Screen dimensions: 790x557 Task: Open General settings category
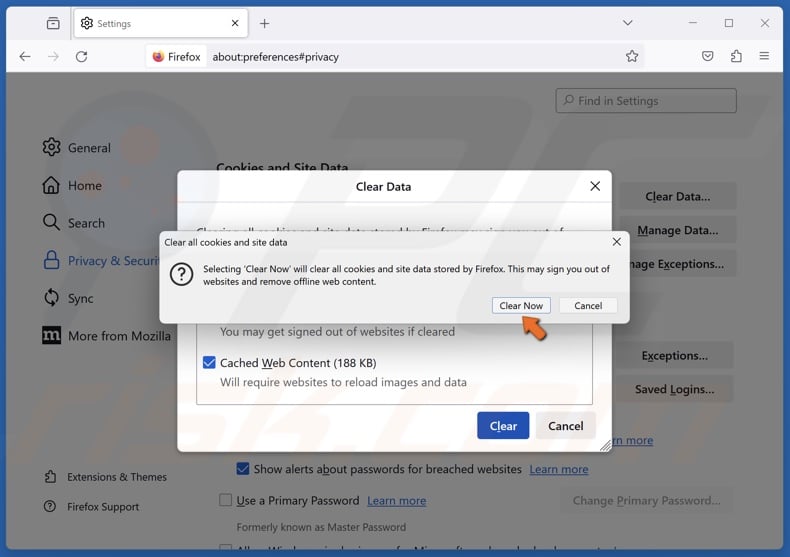(77, 148)
